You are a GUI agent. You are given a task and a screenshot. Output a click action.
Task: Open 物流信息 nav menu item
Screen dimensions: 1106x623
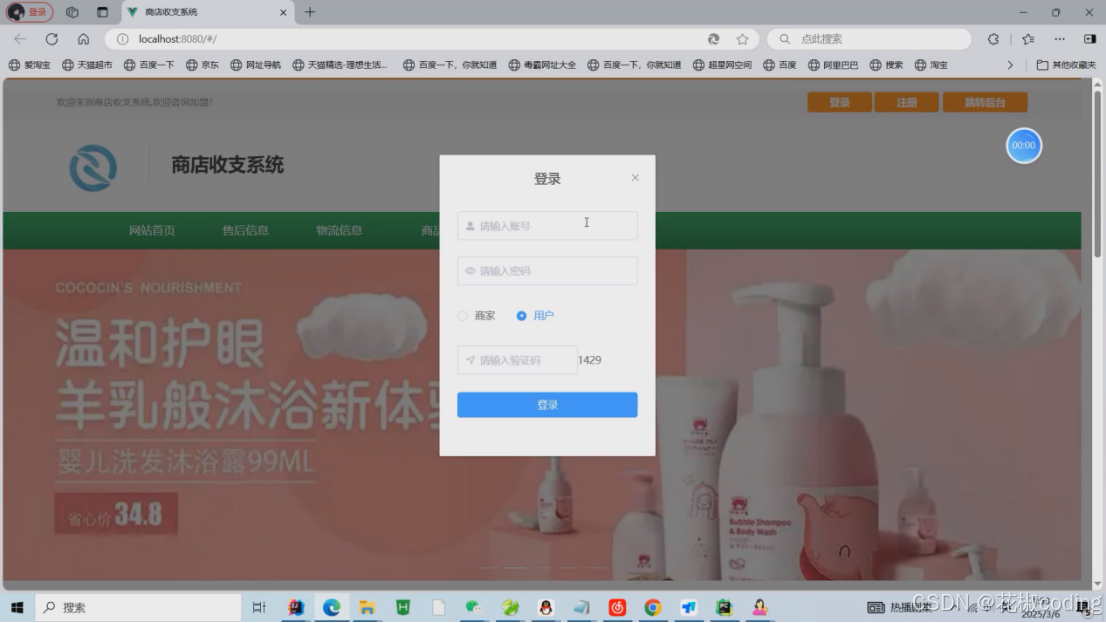(x=339, y=231)
